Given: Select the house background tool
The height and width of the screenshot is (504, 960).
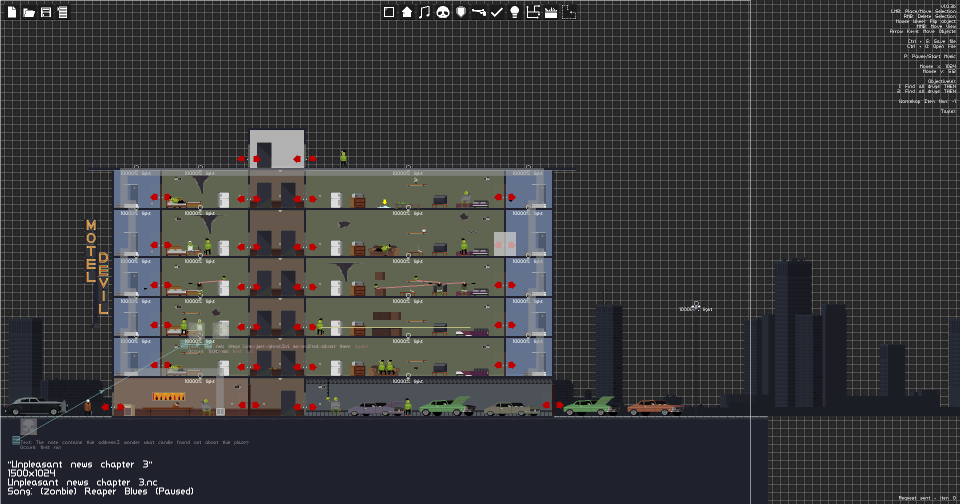Looking at the screenshot, I should point(407,12).
